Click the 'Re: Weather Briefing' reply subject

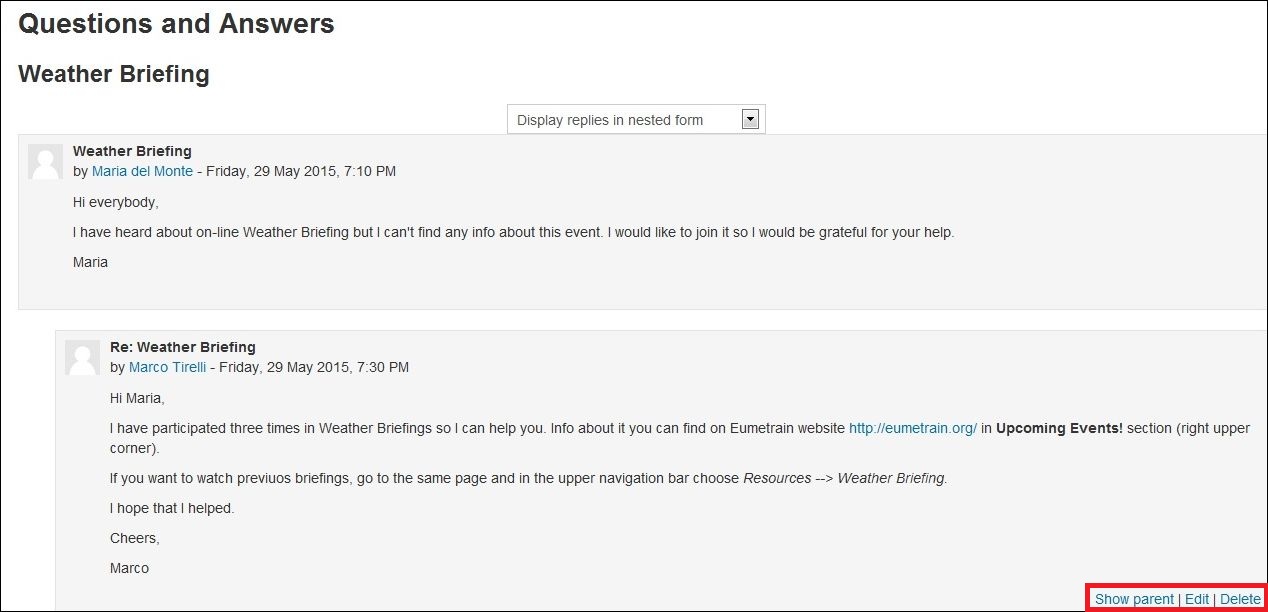pyautogui.click(x=183, y=347)
